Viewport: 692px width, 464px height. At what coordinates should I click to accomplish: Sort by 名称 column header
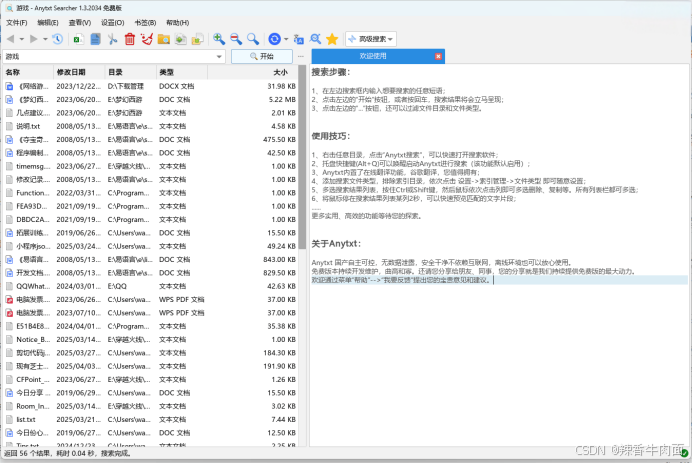tap(28, 72)
